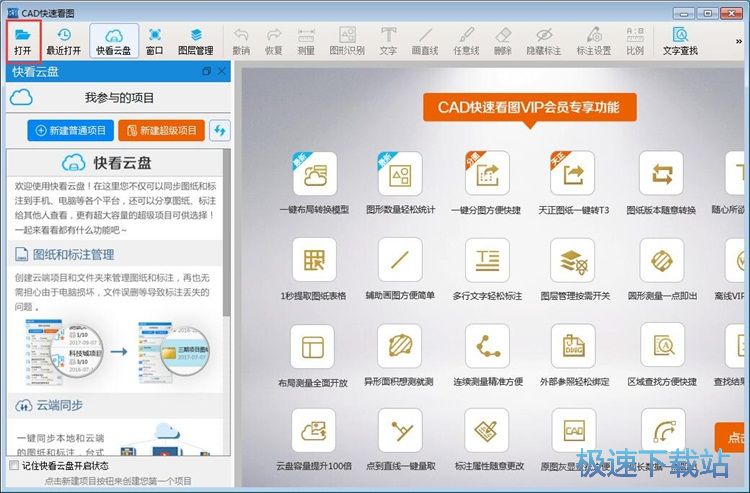Click 圆形测量一点即出 feature icon
Image resolution: width=750 pixels, height=493 pixels.
(662, 261)
